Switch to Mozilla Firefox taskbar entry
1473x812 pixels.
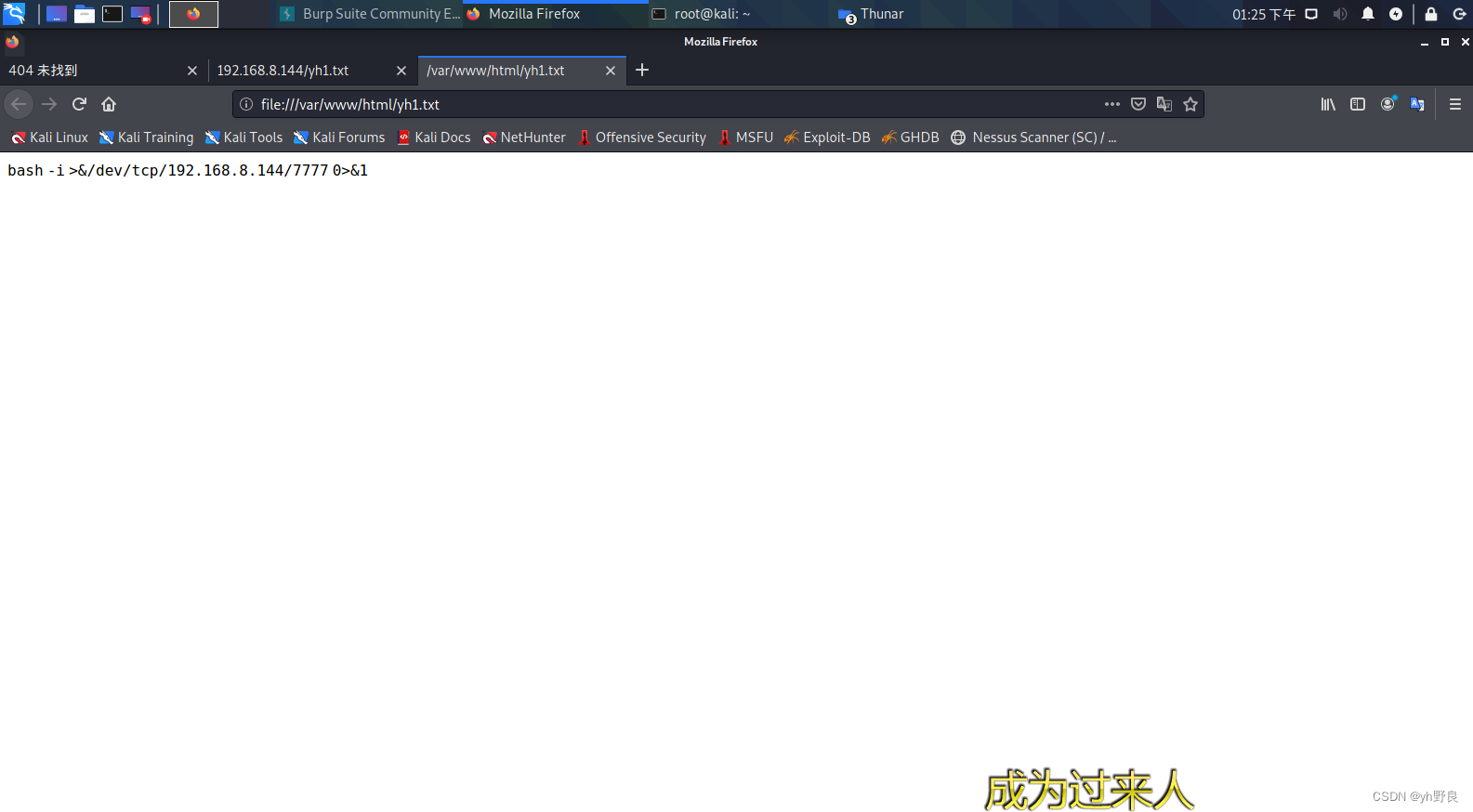(x=556, y=14)
